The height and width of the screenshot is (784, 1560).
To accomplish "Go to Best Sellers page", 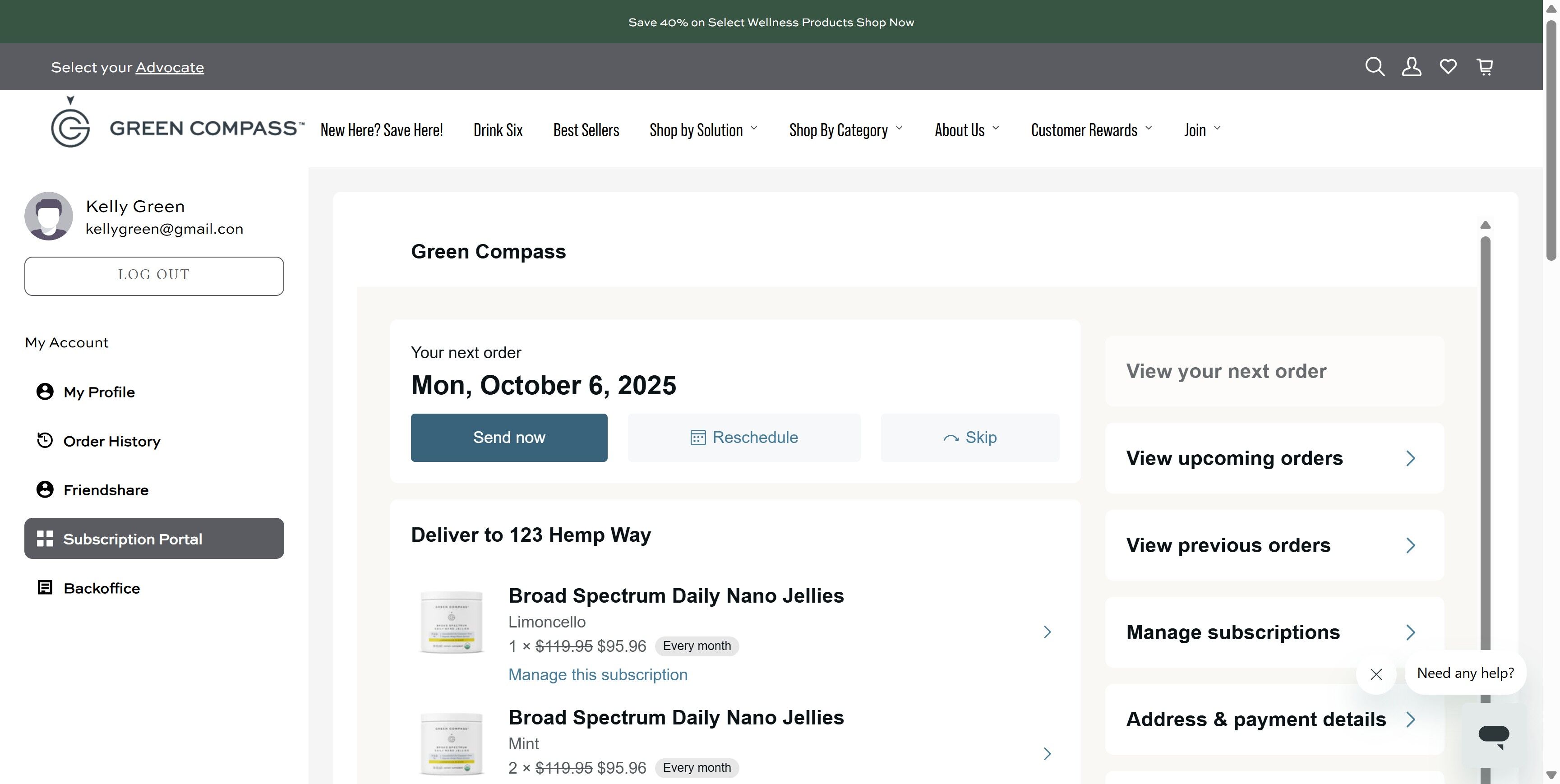I will coord(586,130).
